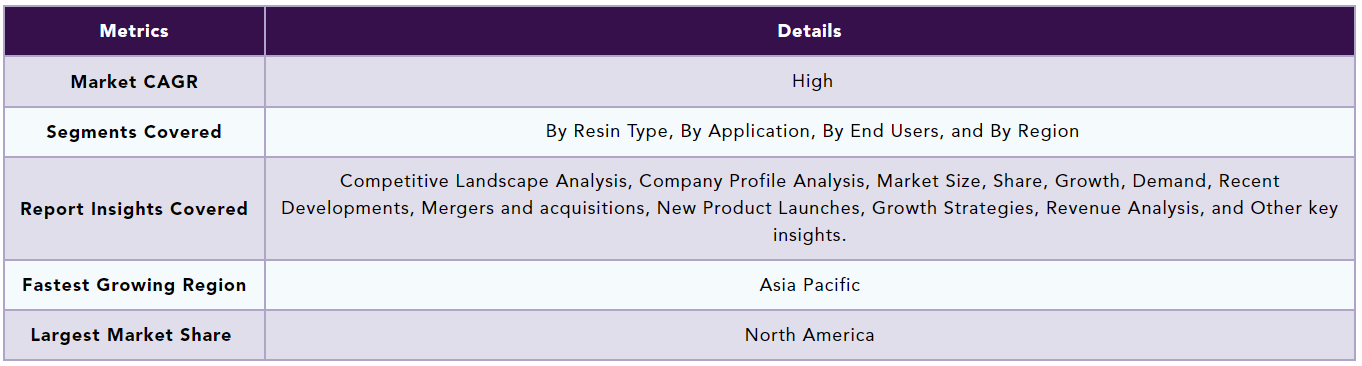Select the Fastest Growing Region label

(134, 285)
